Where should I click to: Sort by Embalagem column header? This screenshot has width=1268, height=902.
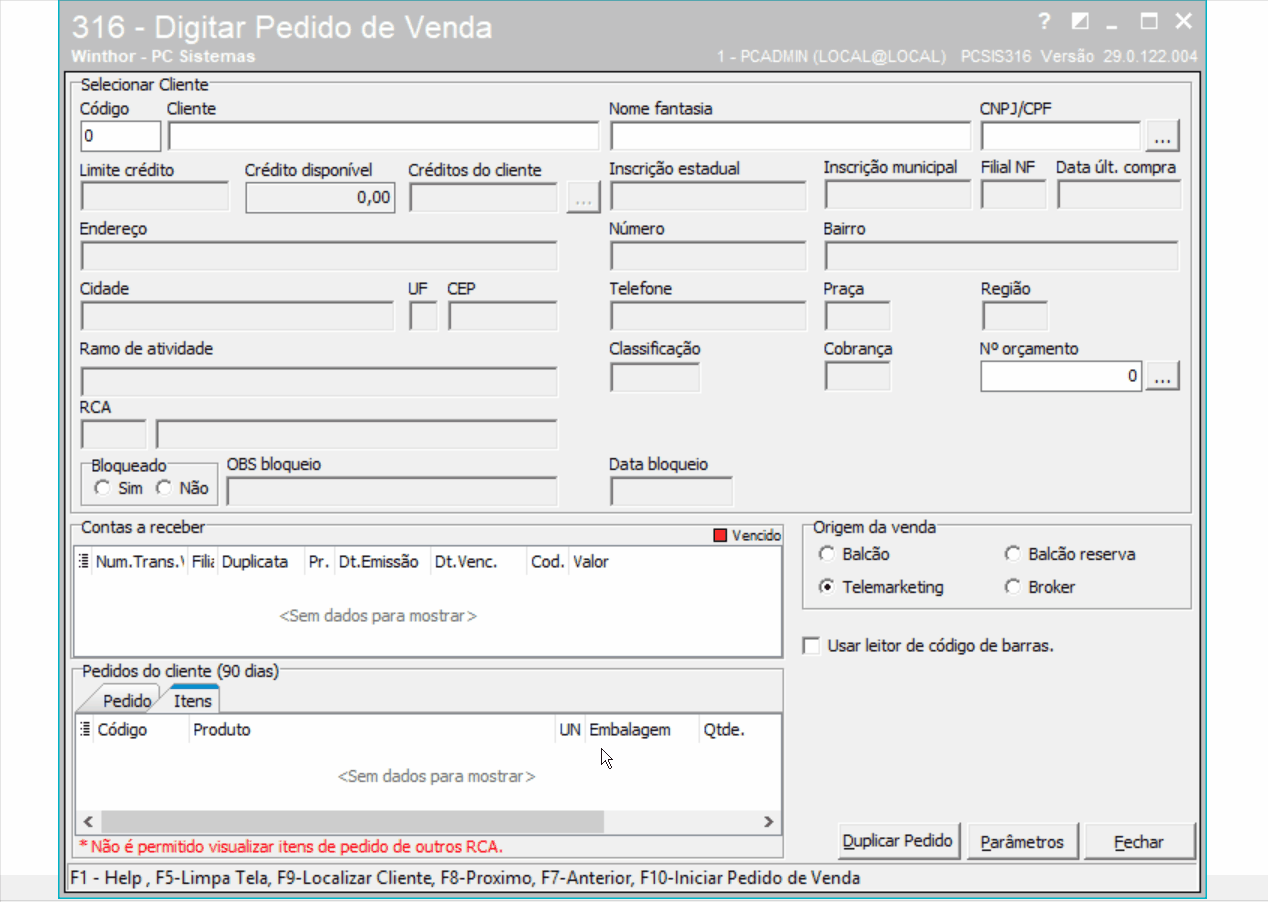(x=642, y=730)
